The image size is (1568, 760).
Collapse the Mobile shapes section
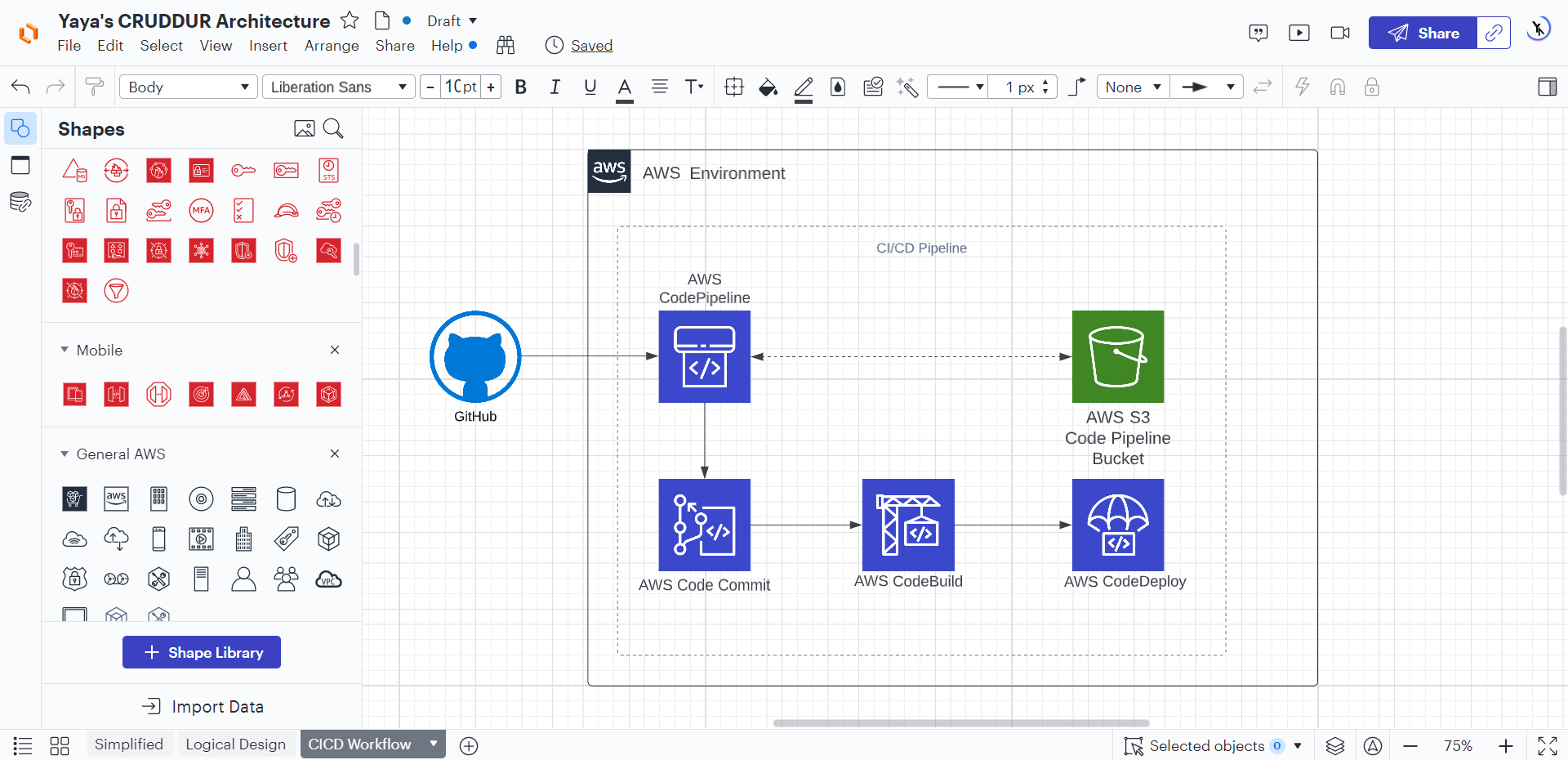[65, 350]
